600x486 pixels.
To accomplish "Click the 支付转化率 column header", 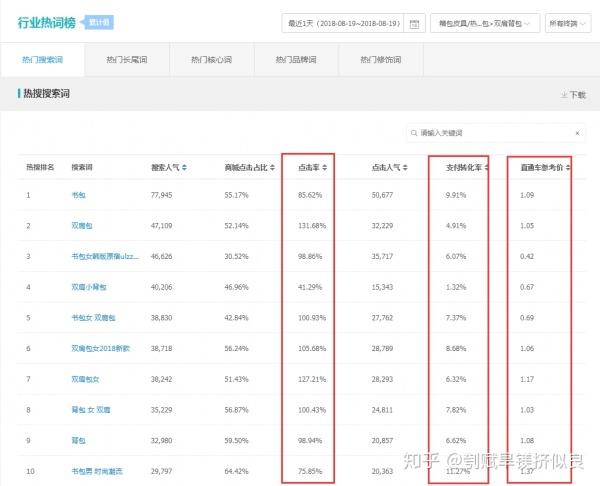I will point(464,167).
